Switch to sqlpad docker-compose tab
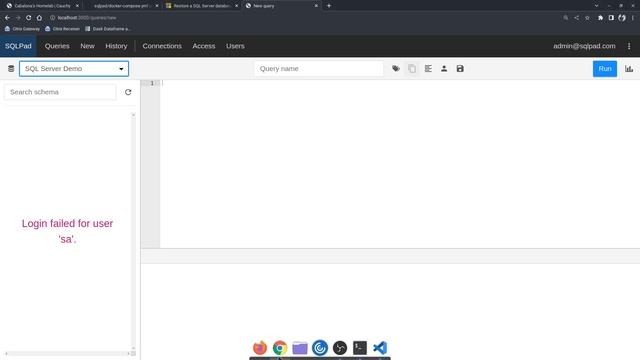The width and height of the screenshot is (640, 360). tap(121, 6)
